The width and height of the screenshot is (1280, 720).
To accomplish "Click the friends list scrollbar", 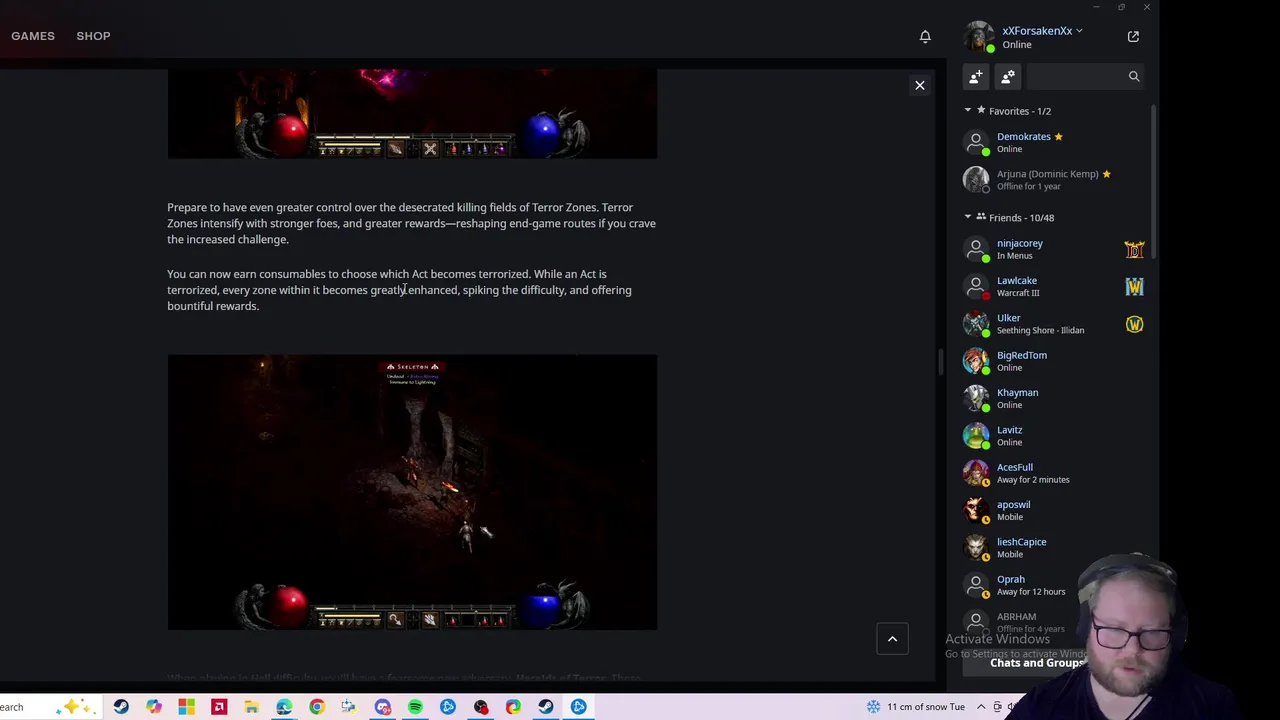I will (x=1153, y=180).
